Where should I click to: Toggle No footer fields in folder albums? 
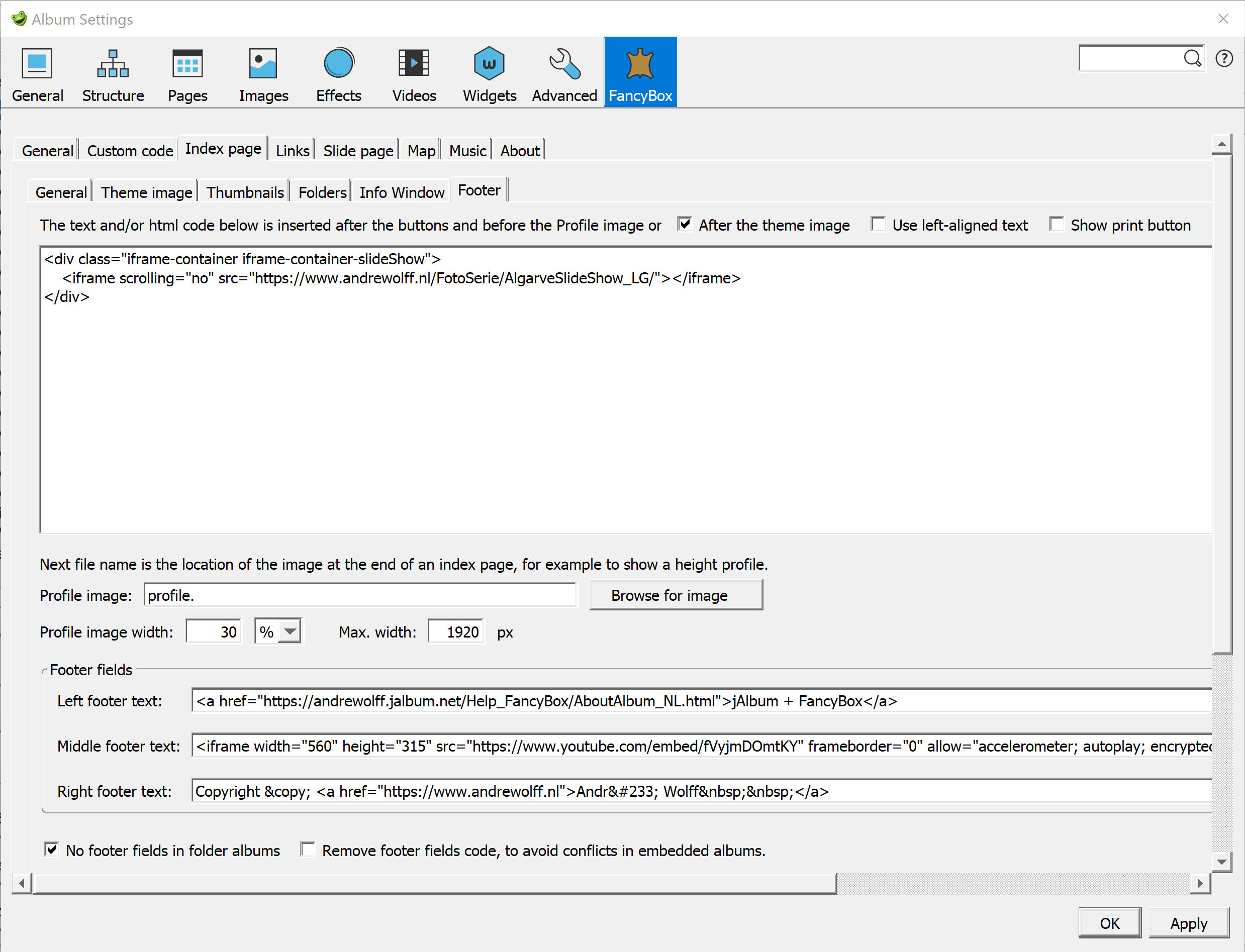[52, 849]
